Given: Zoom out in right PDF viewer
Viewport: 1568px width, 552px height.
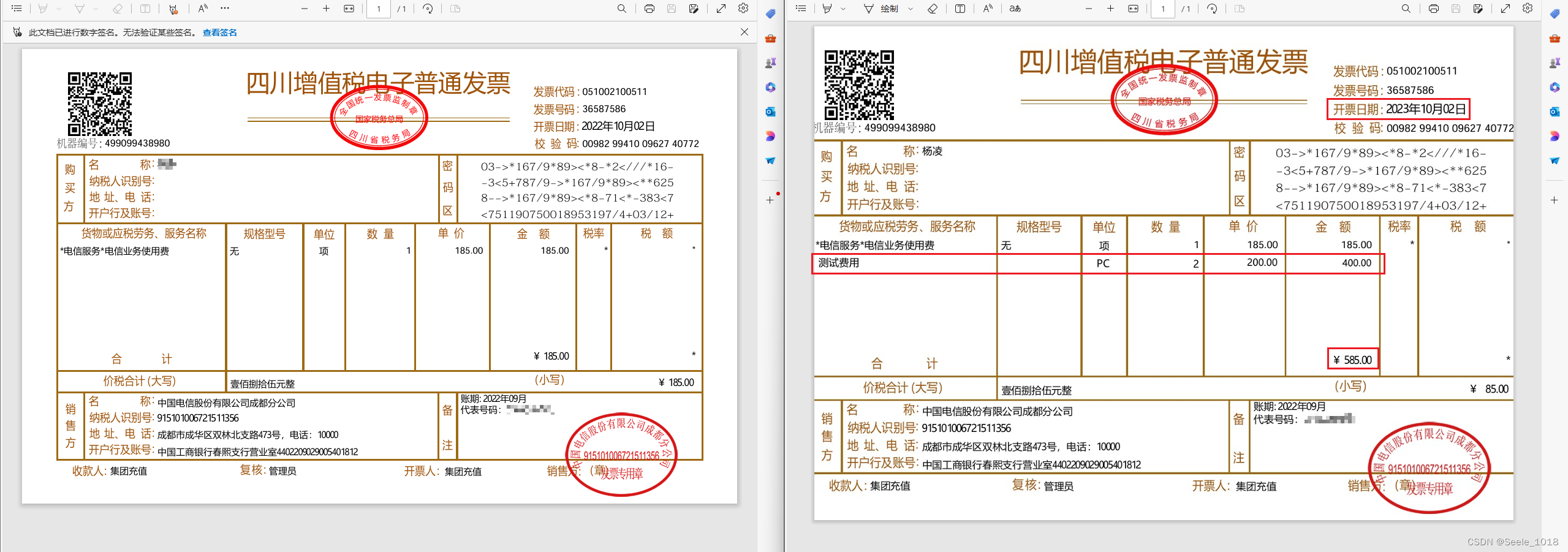Looking at the screenshot, I should (1089, 9).
